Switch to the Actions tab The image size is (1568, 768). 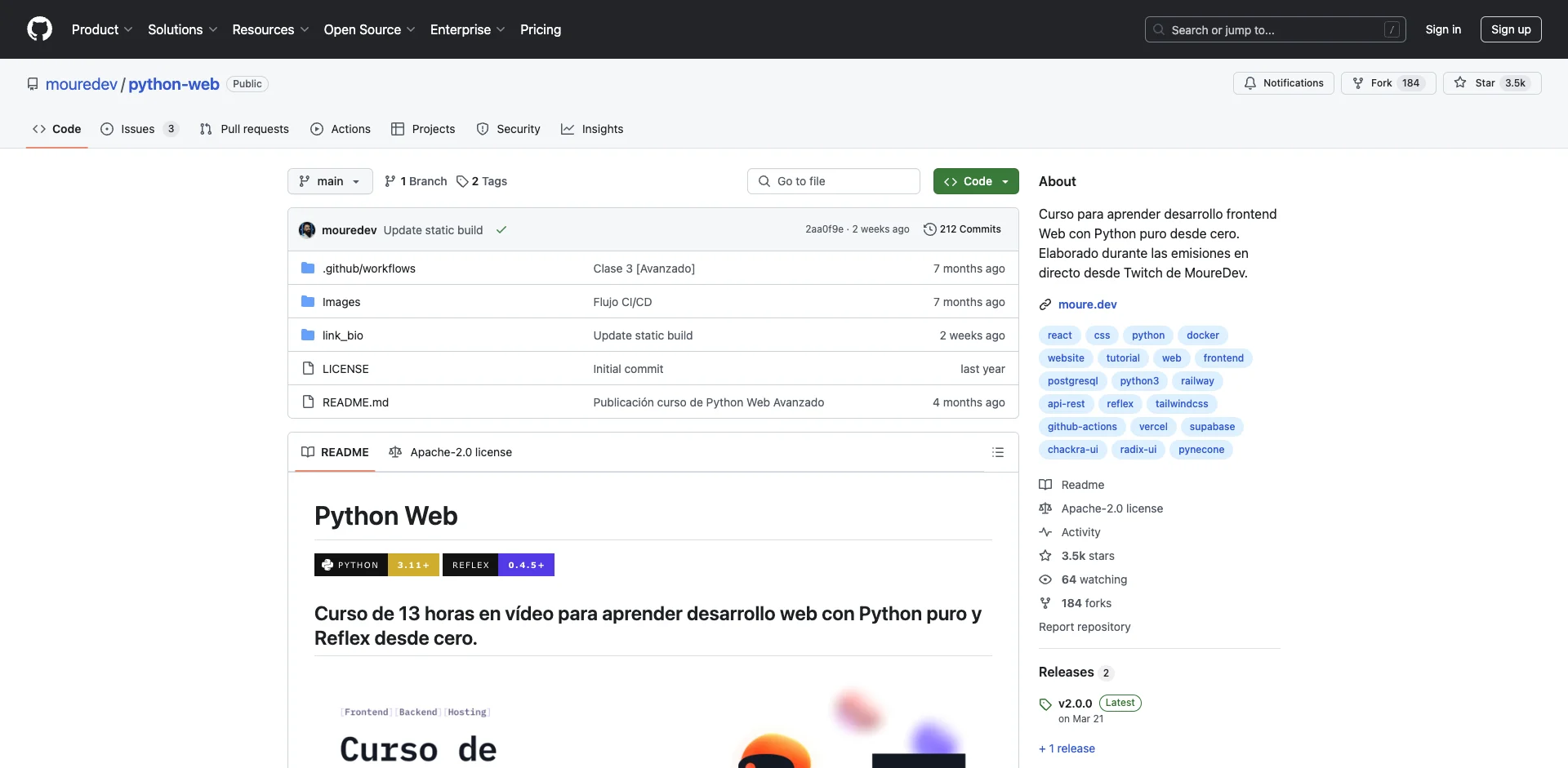341,129
